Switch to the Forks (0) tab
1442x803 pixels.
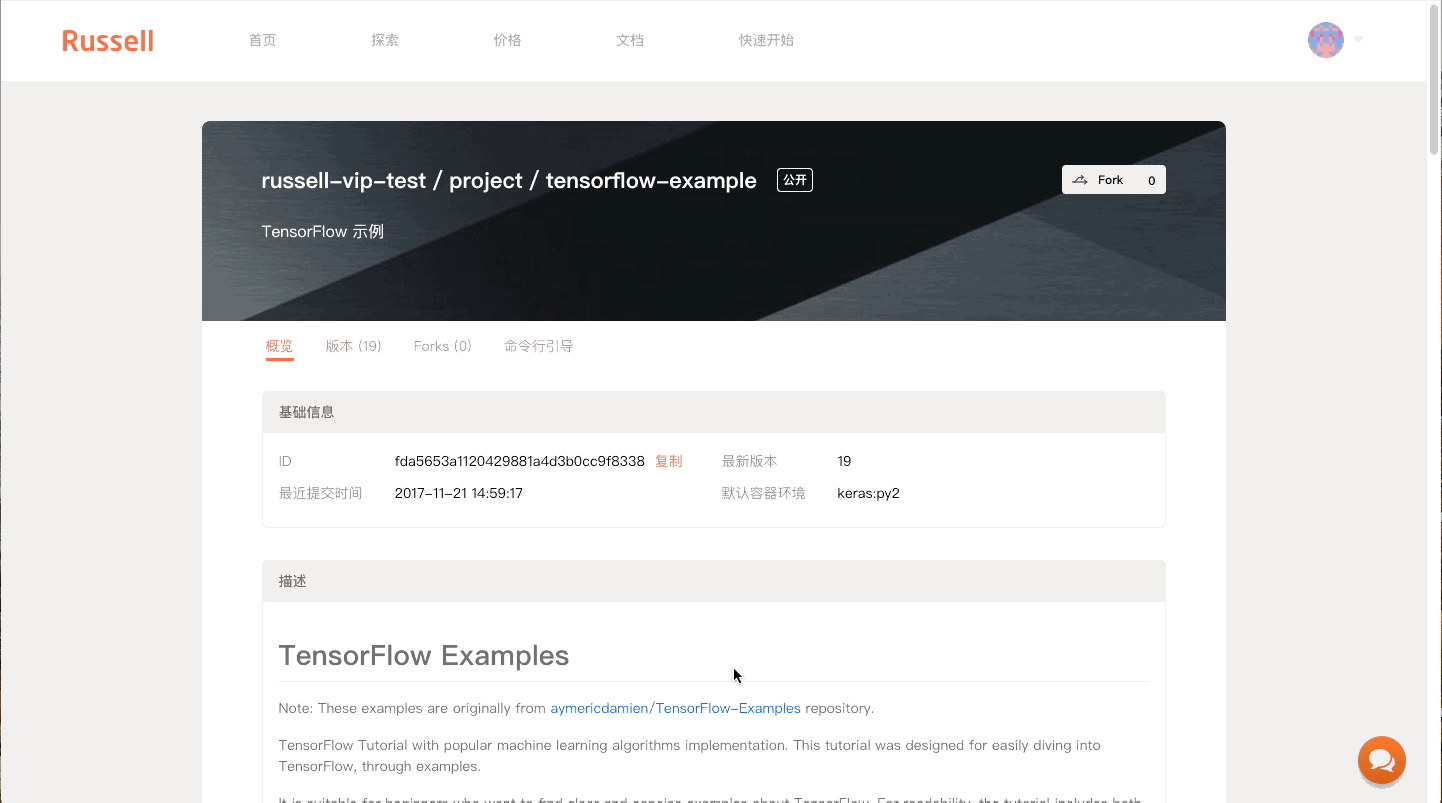click(x=442, y=346)
